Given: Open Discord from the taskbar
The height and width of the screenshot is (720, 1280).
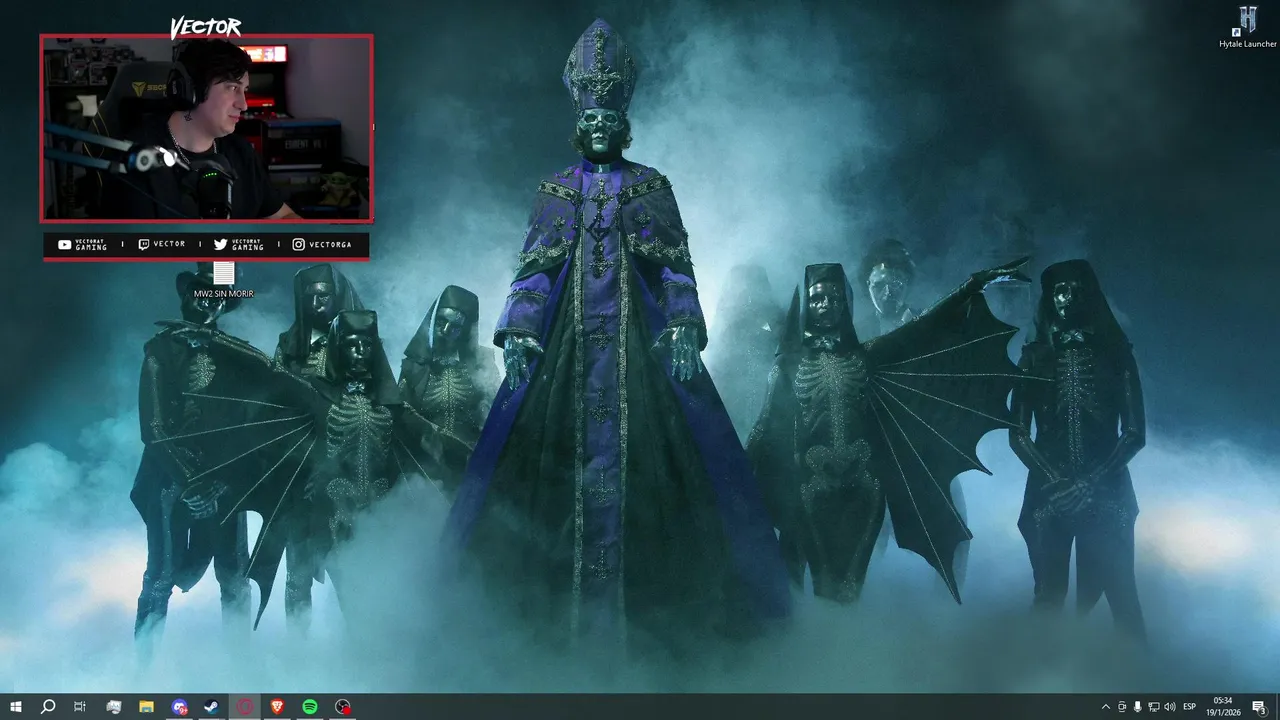Looking at the screenshot, I should pos(179,707).
